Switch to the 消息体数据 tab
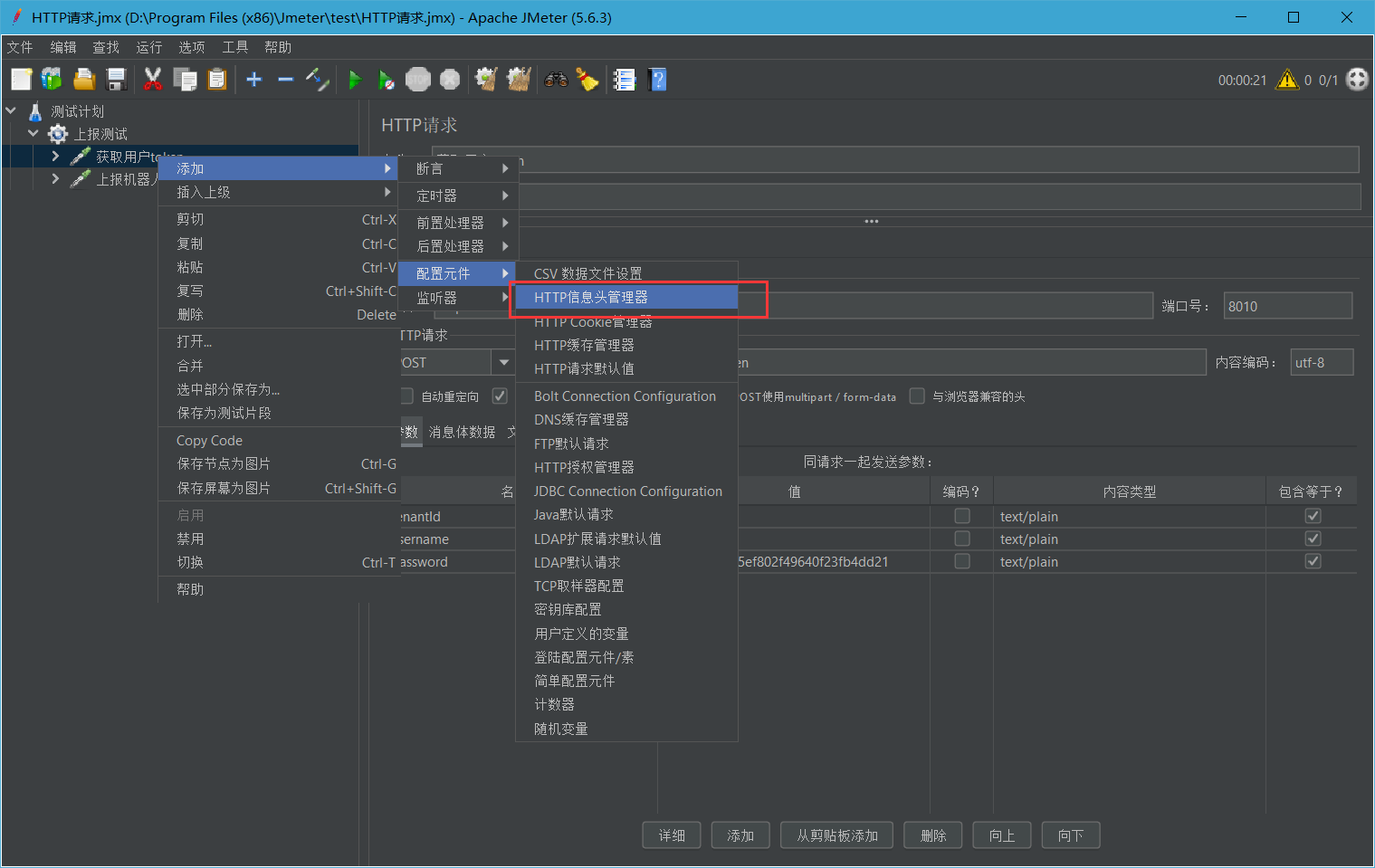Screen dimensions: 1375x868 (462, 433)
